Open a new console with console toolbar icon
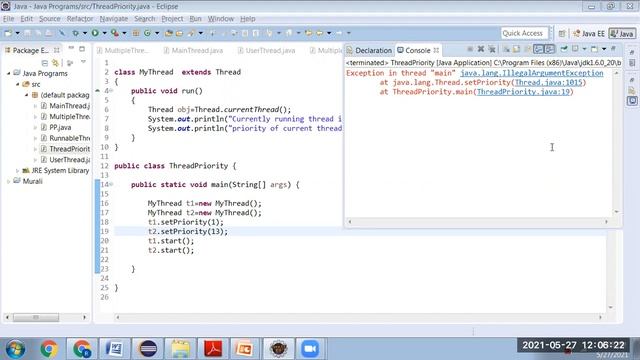This screenshot has height=360, width=640. 594,49
